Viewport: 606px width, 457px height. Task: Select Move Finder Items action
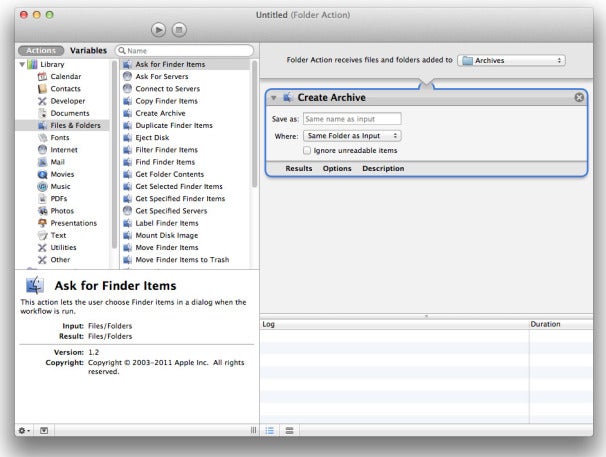(185, 247)
